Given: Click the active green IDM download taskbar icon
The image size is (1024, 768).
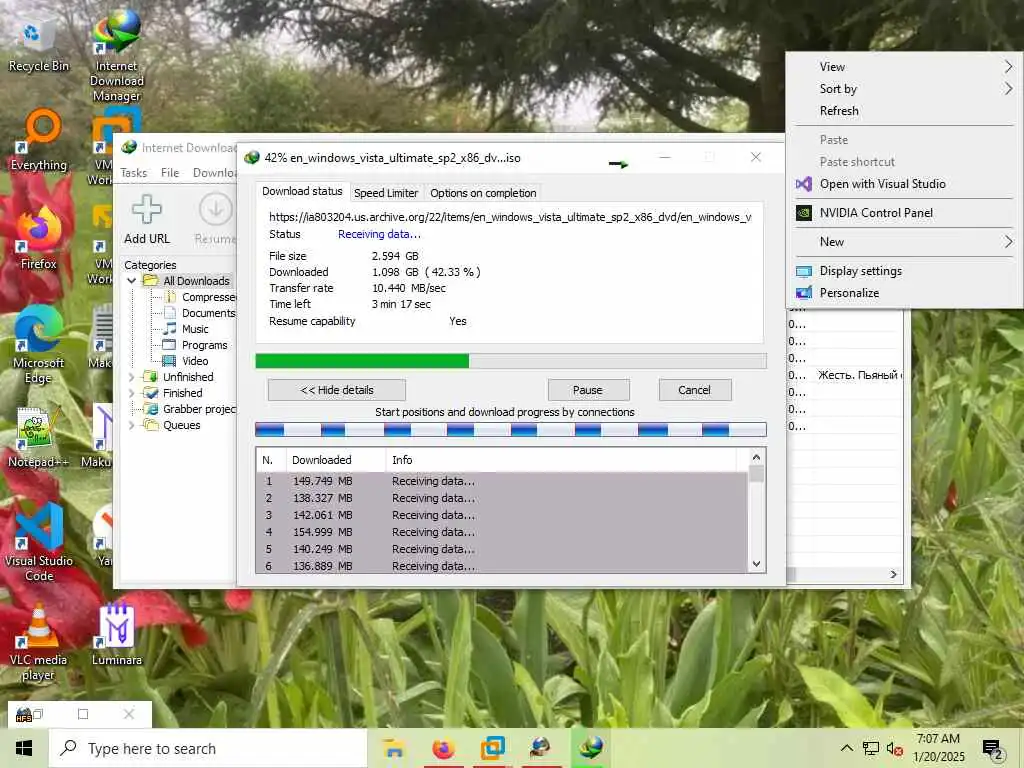Looking at the screenshot, I should tap(591, 748).
